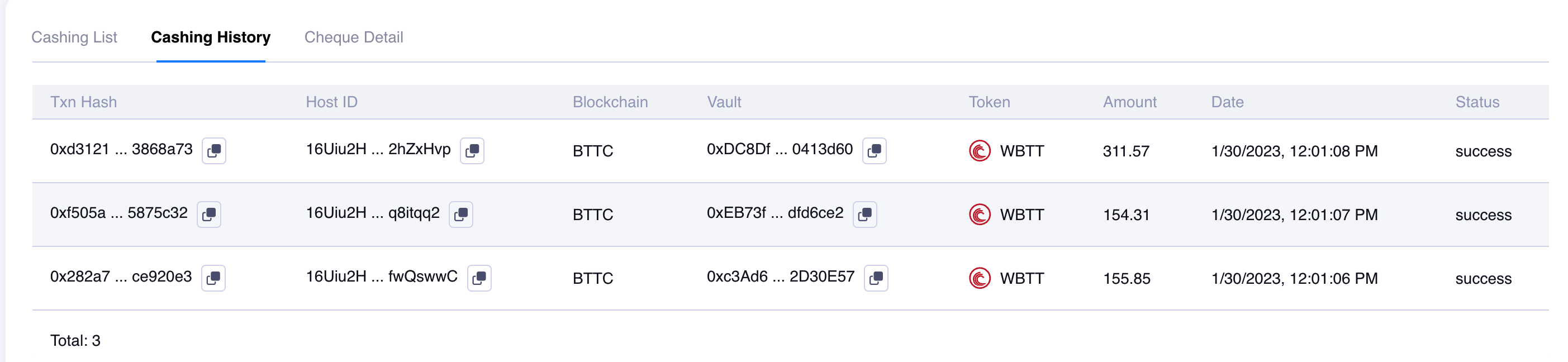
Task: Click the success status in the first row
Action: [x=1483, y=151]
